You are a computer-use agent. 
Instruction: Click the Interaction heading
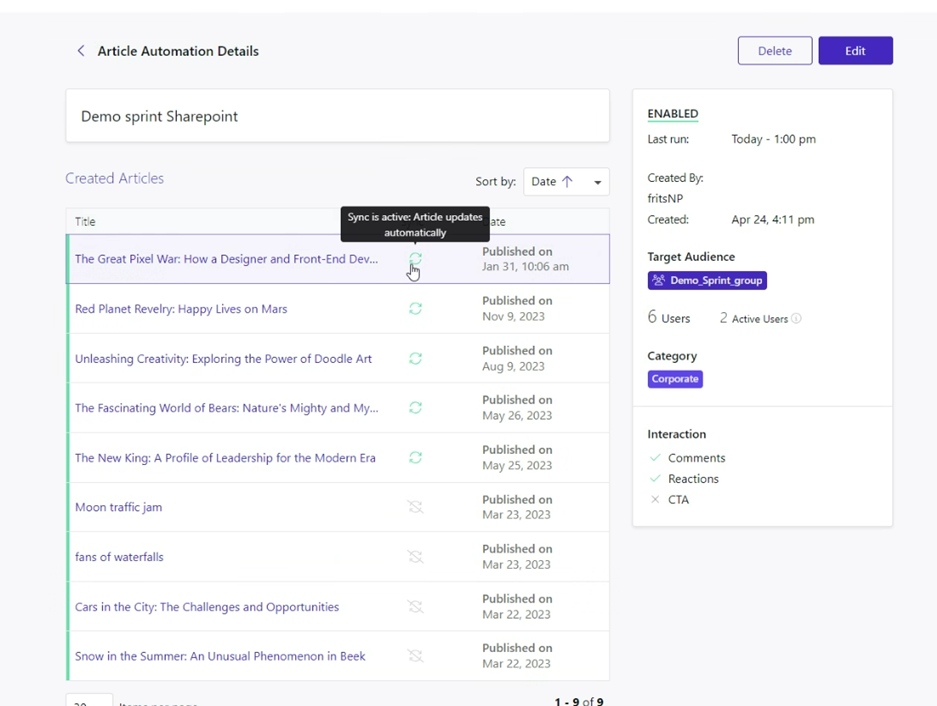click(676, 434)
